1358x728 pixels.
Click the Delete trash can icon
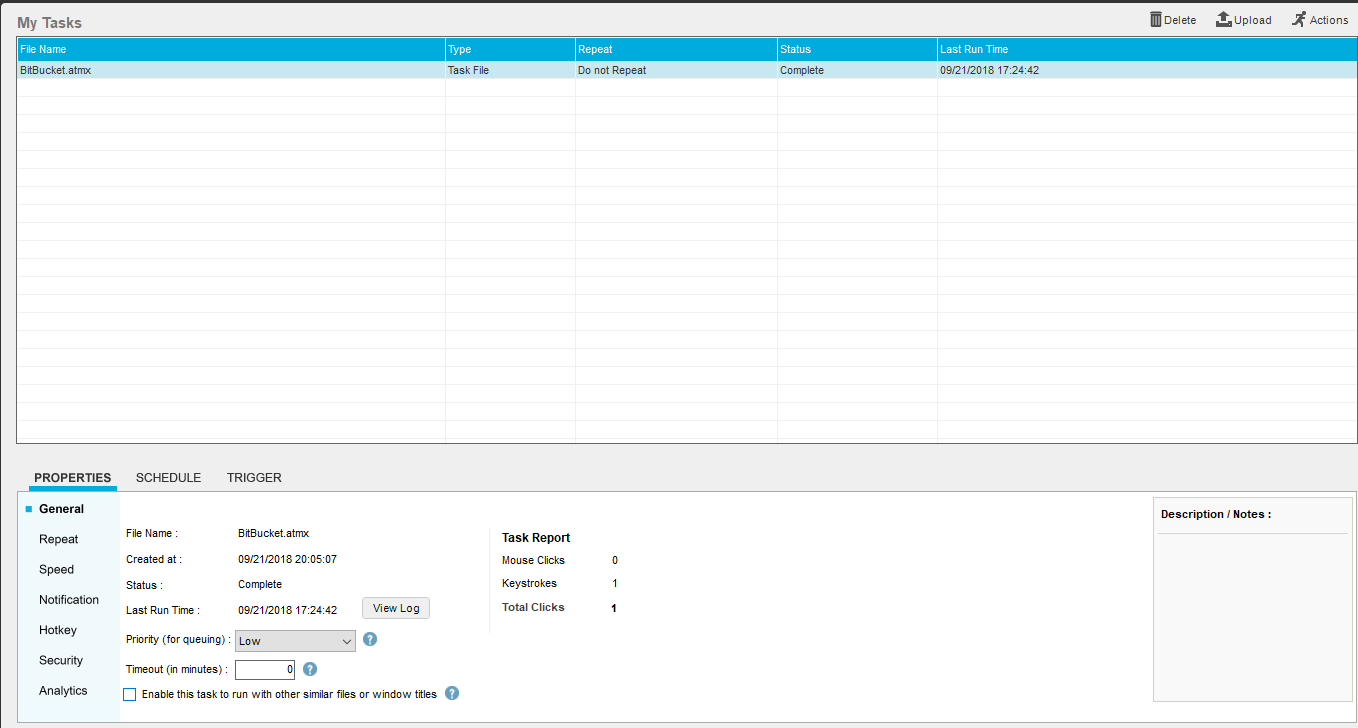coord(1156,20)
